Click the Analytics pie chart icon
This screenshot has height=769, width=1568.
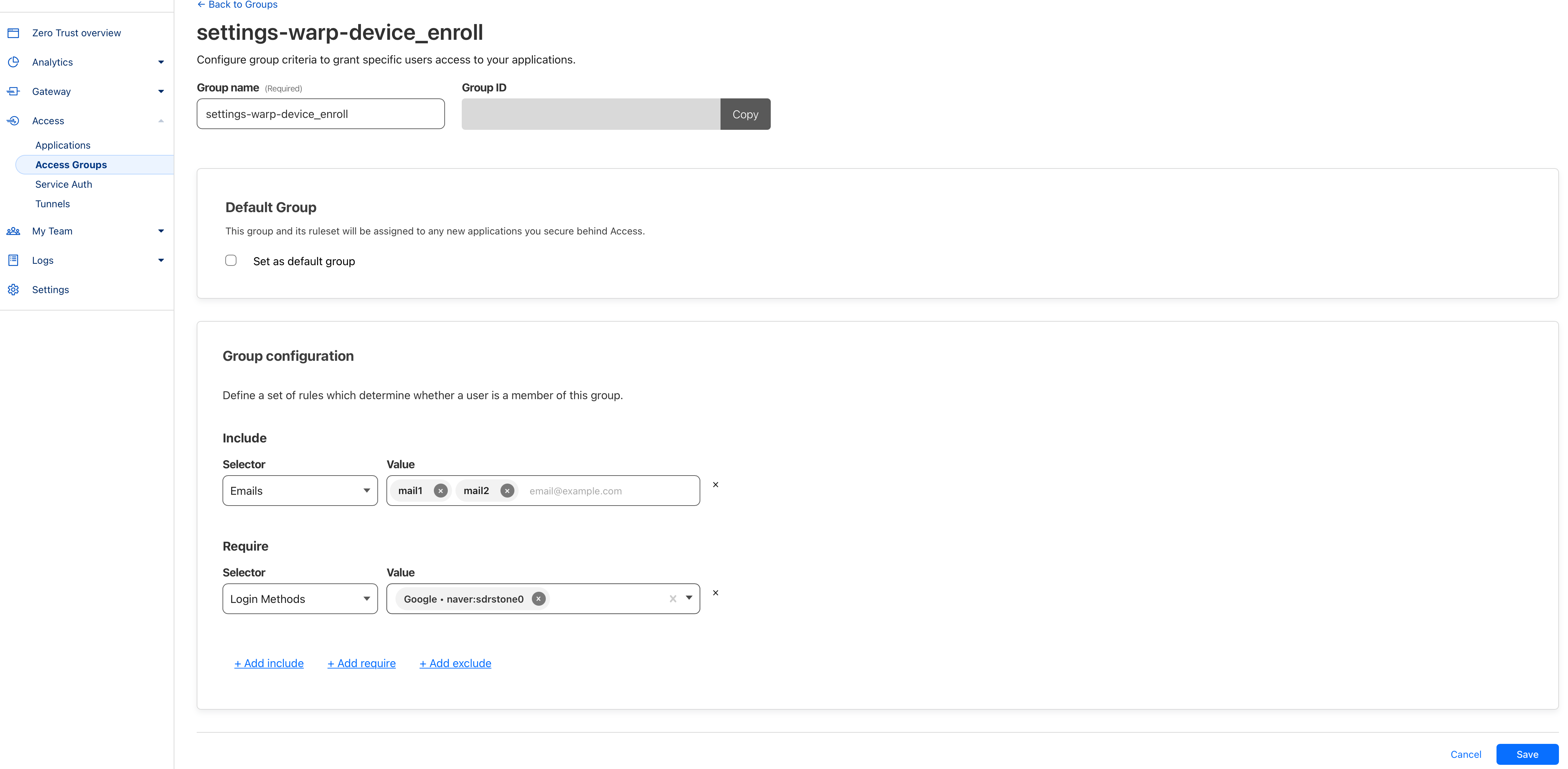[x=13, y=61]
